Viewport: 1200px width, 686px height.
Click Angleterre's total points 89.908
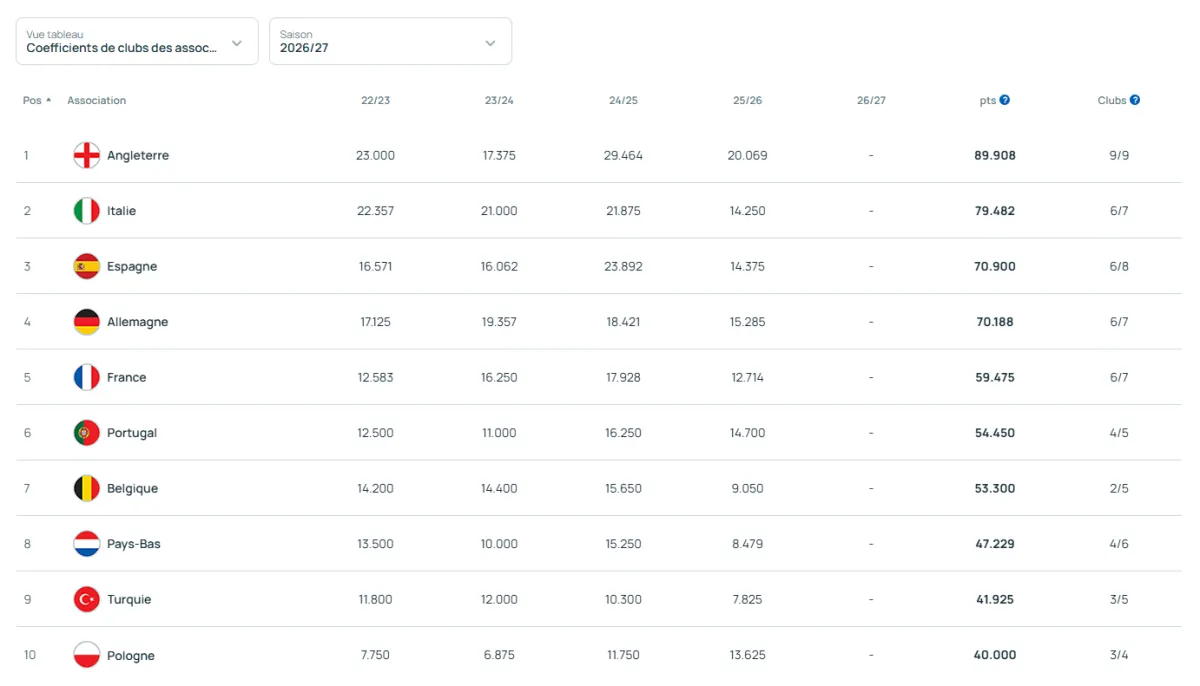pos(994,155)
